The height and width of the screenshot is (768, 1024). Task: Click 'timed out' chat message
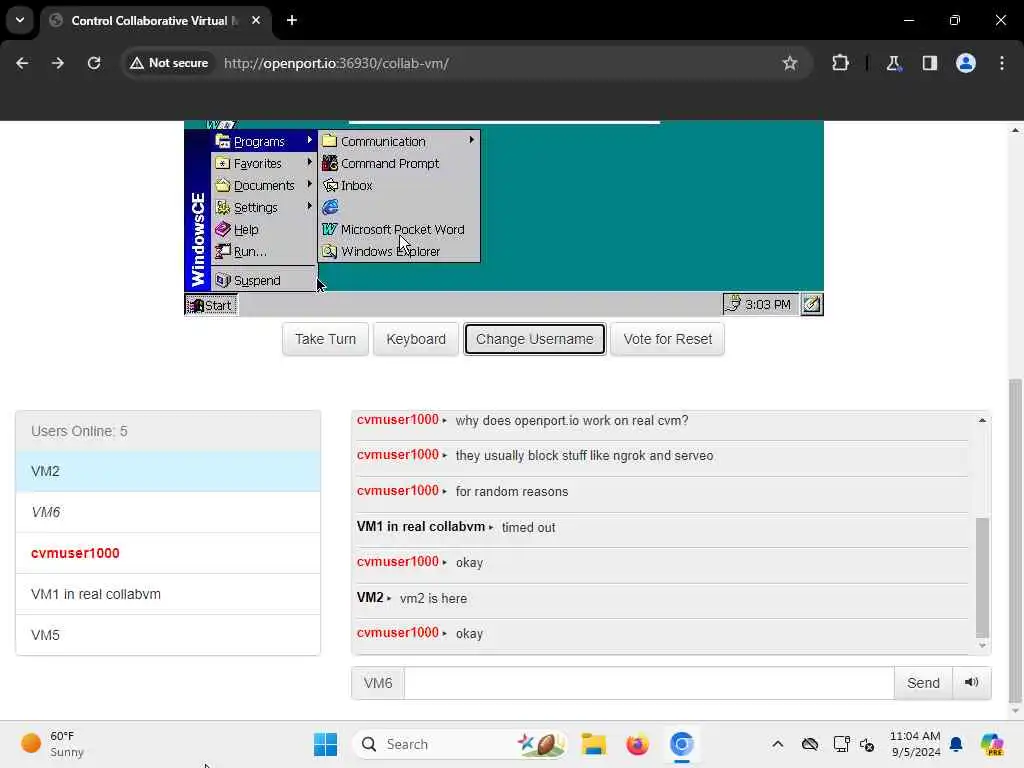coord(528,527)
